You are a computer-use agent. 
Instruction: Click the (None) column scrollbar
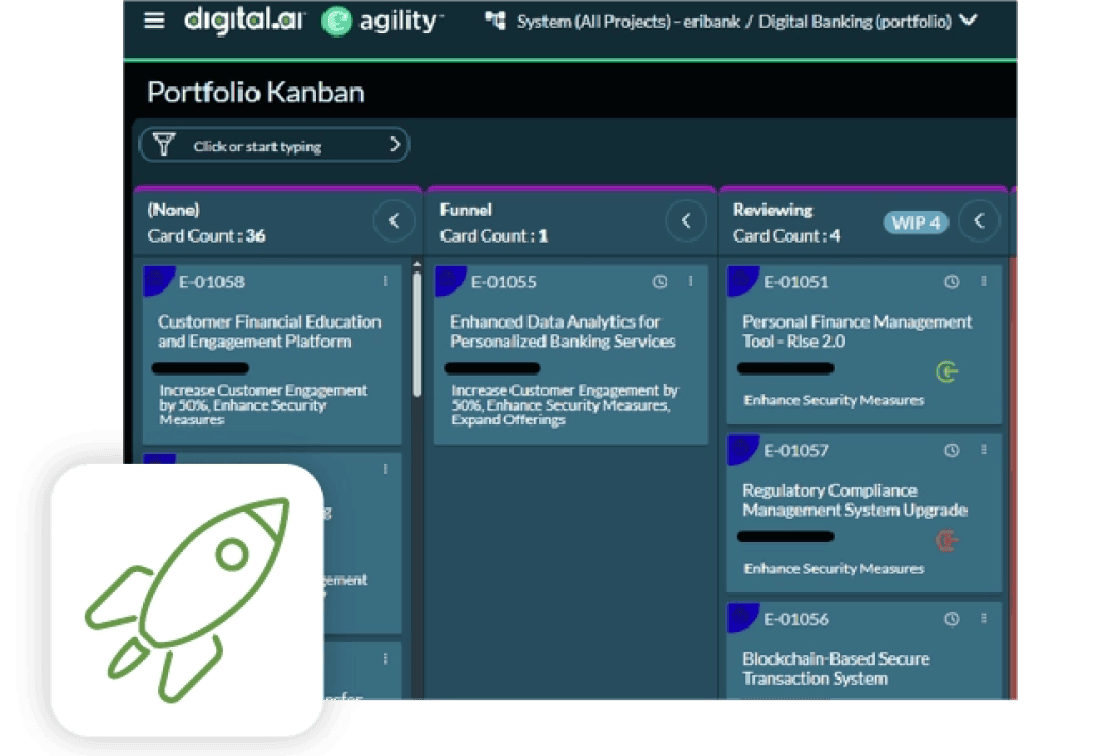coord(417,330)
